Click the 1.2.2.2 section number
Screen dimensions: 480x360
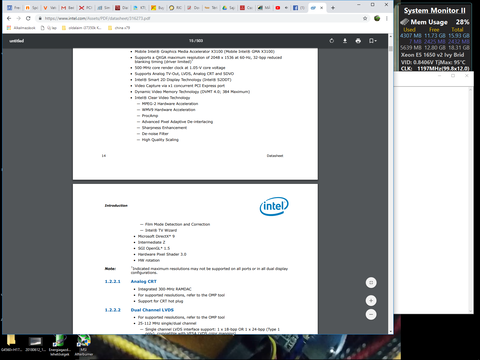[113, 310]
